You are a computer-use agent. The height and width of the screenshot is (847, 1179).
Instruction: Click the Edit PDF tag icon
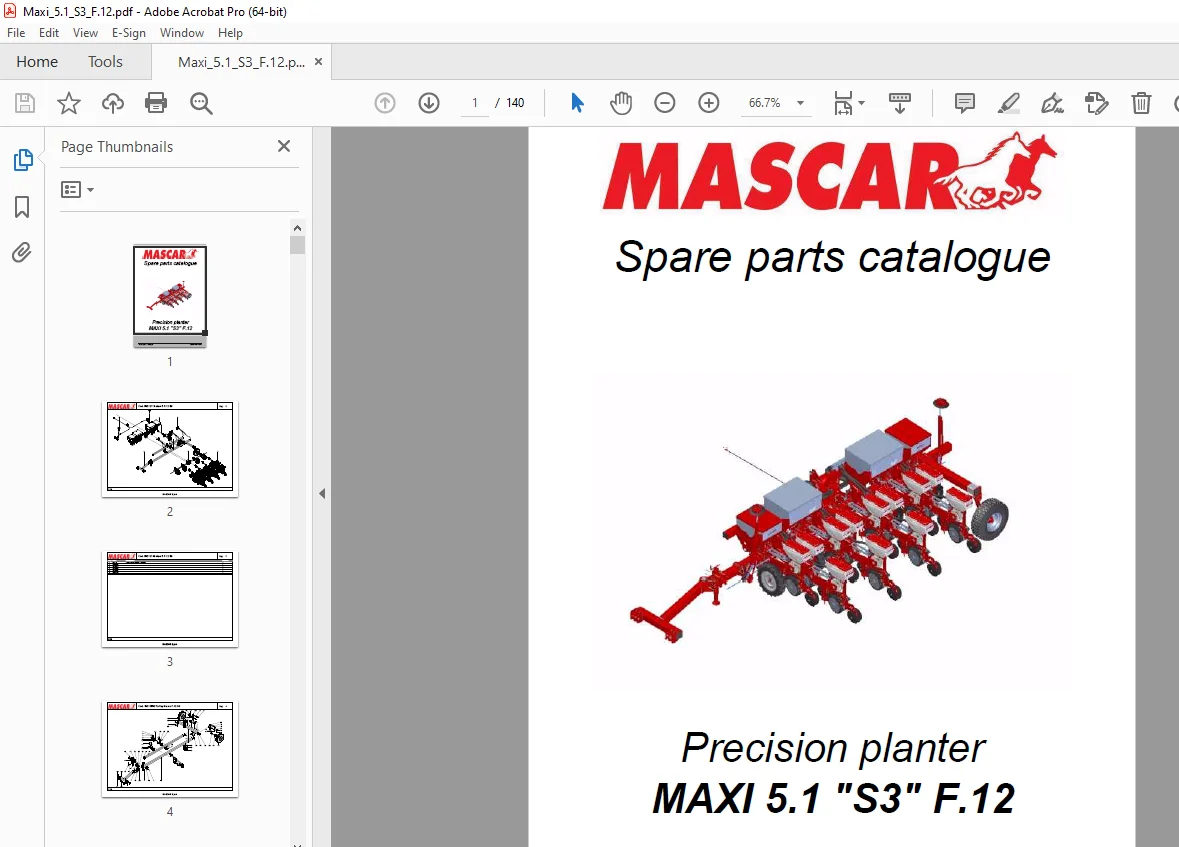click(x=1096, y=103)
